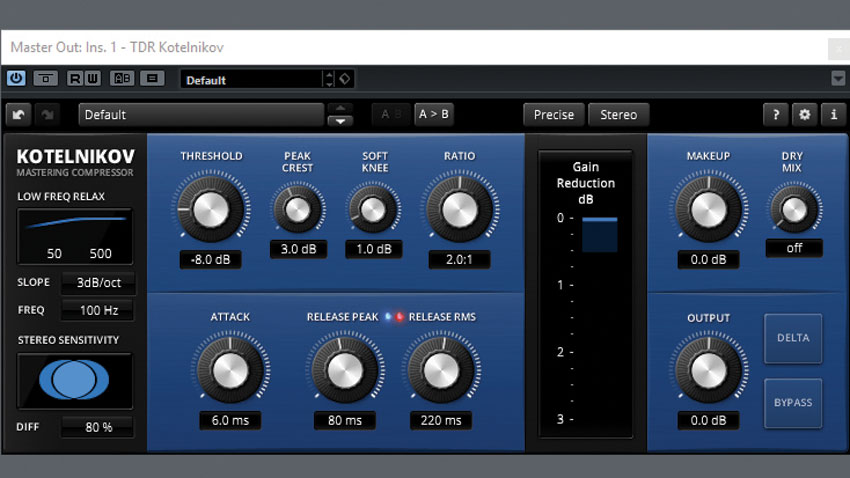Click the Attack 6.0 ms value field
Viewport: 850px width, 478px height.
click(x=230, y=421)
